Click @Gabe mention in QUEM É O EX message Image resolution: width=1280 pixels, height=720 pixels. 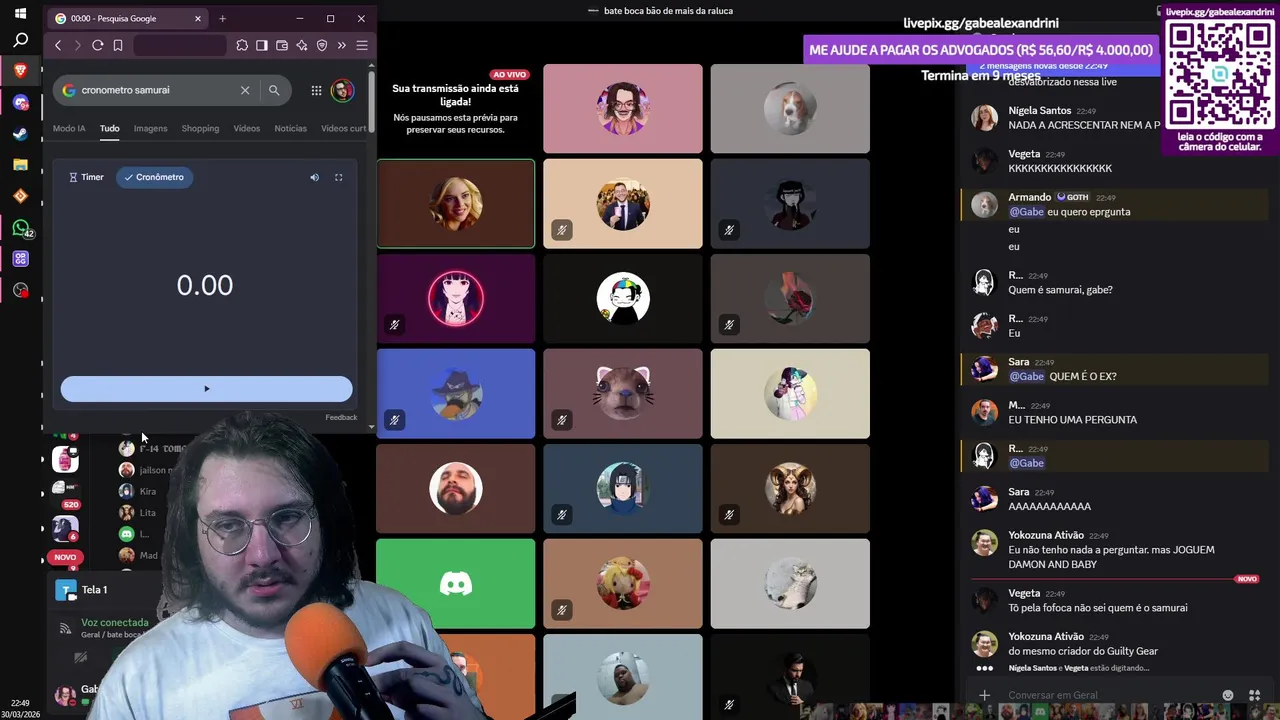[x=1026, y=376]
